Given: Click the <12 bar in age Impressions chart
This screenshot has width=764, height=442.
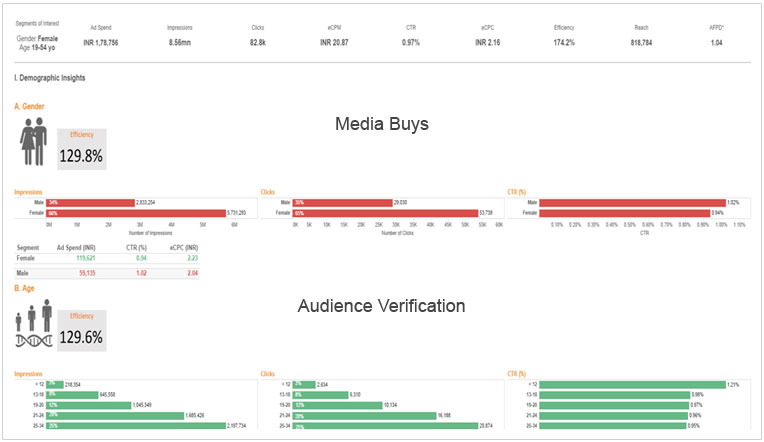Looking at the screenshot, I should point(55,384).
